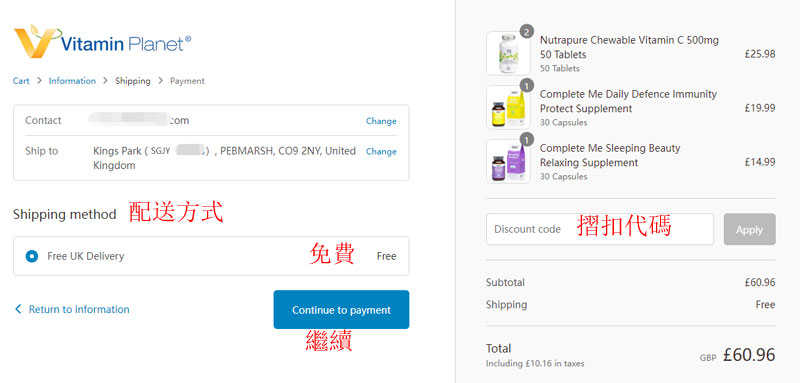This screenshot has width=800, height=383.
Task: Continue to payment
Action: (341, 310)
